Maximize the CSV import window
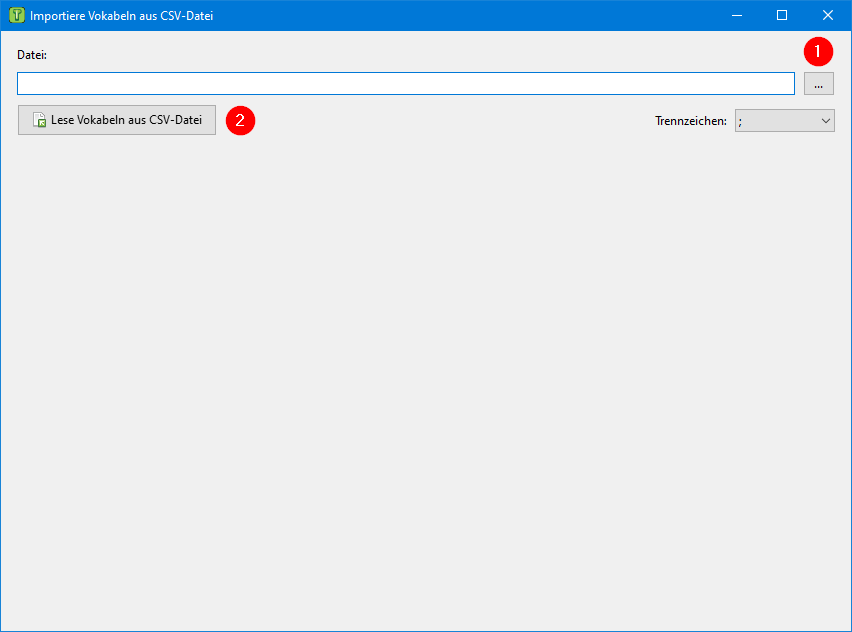 click(x=782, y=15)
